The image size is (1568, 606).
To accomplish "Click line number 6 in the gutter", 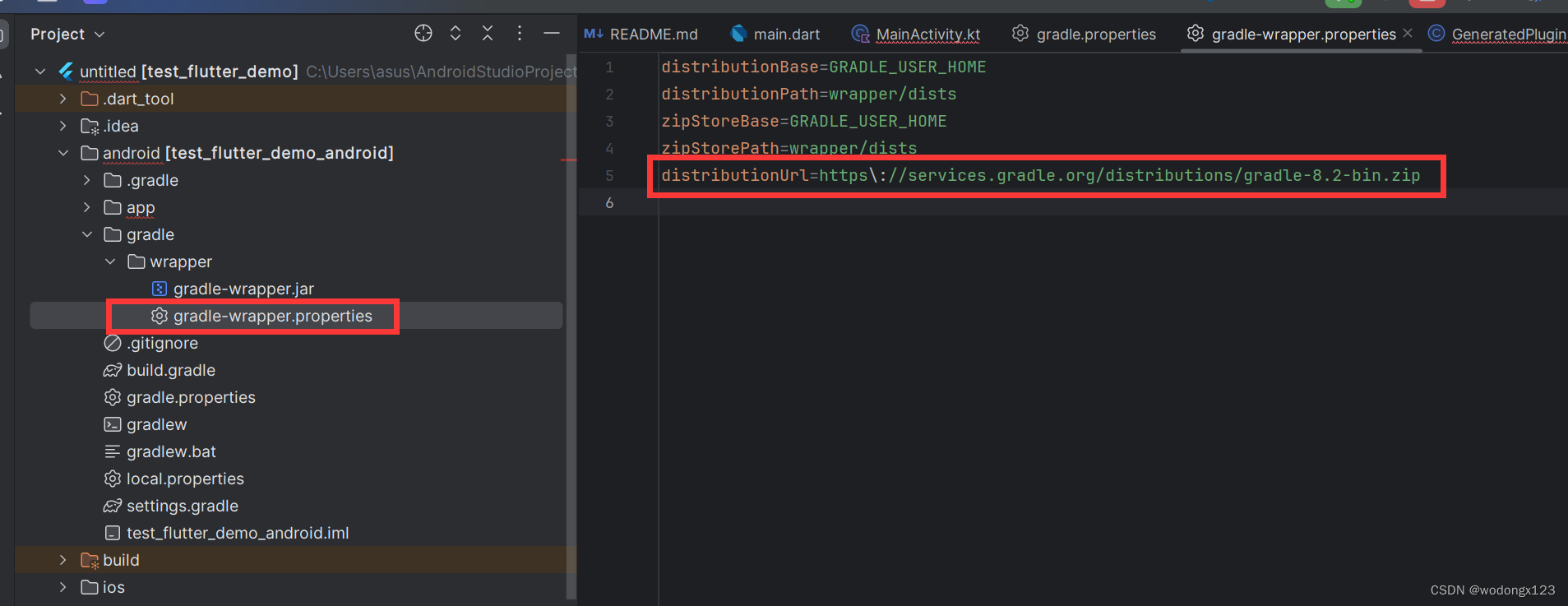I will pyautogui.click(x=609, y=202).
